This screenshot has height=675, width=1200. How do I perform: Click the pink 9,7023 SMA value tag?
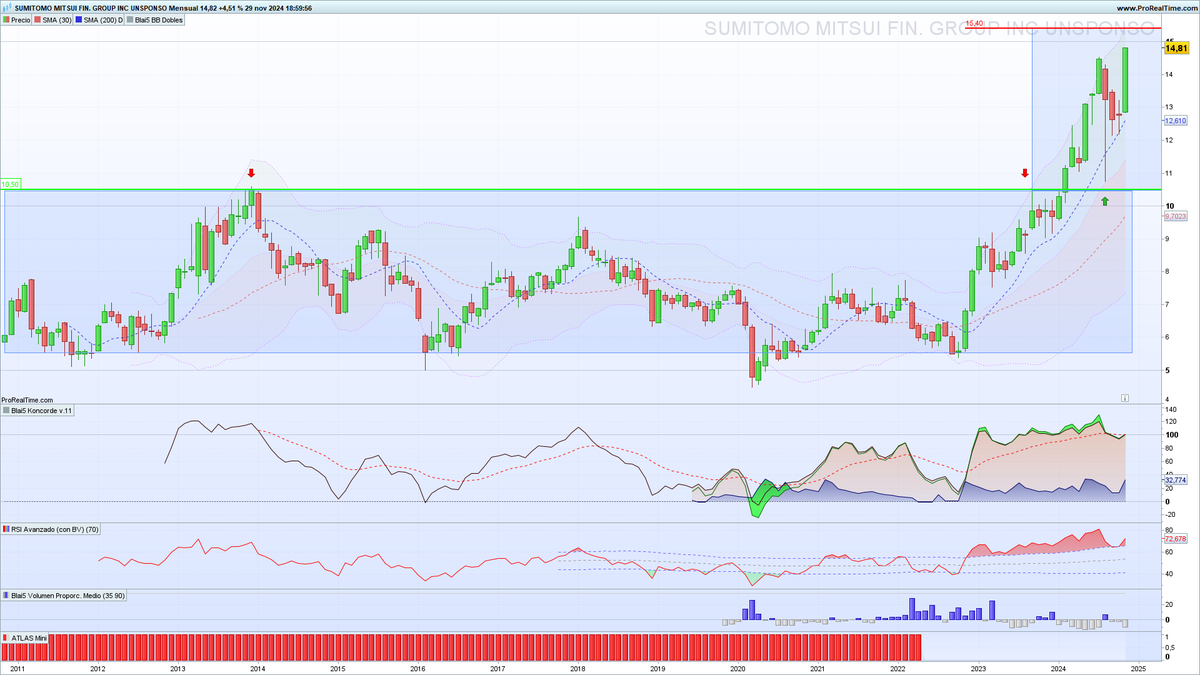pos(1175,215)
